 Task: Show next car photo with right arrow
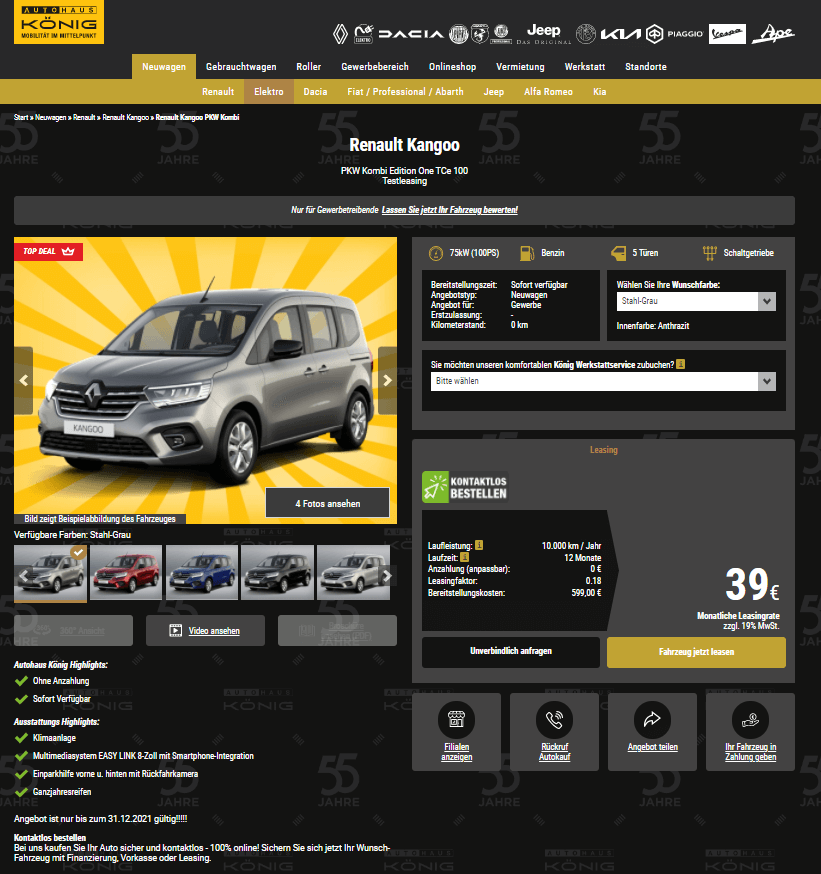[387, 381]
